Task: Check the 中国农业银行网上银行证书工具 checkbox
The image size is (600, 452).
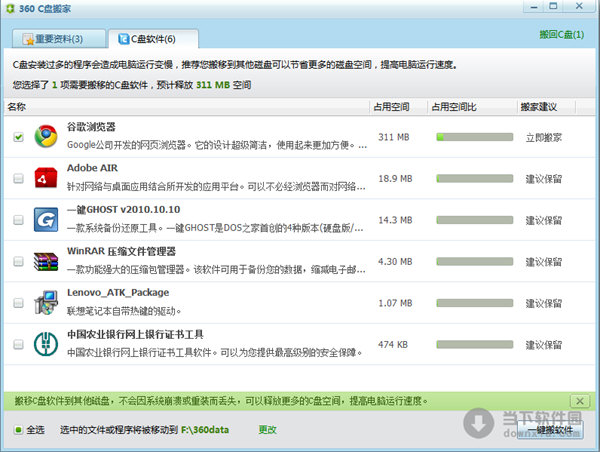Action: (18, 344)
